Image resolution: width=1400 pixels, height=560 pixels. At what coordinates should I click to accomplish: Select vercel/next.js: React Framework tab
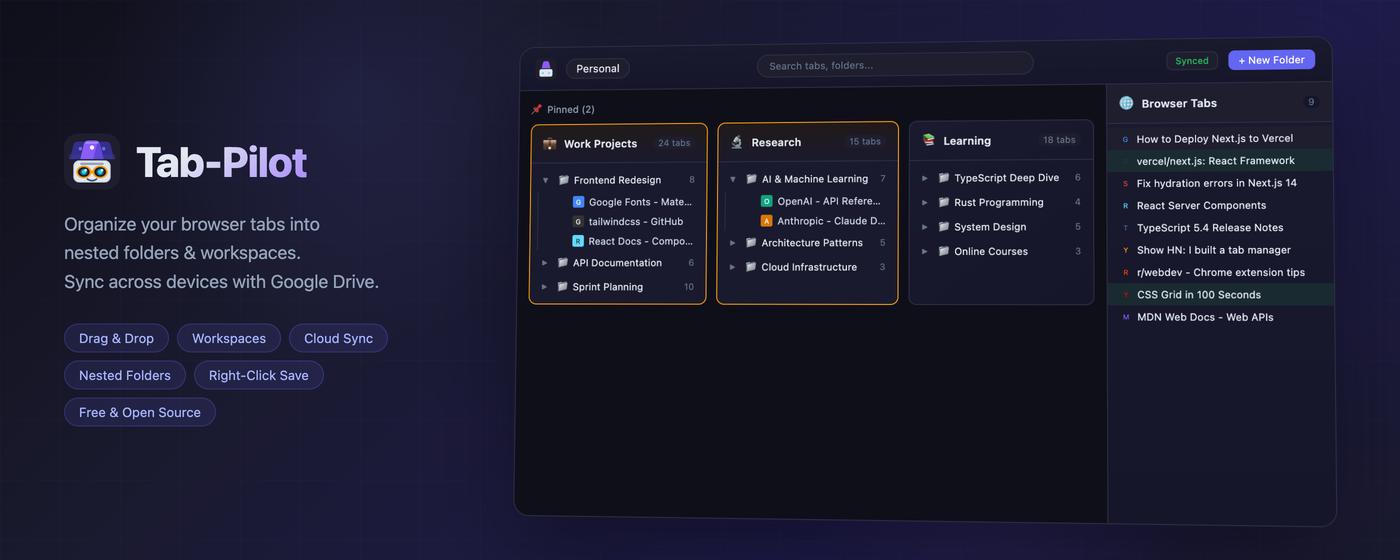point(1221,160)
